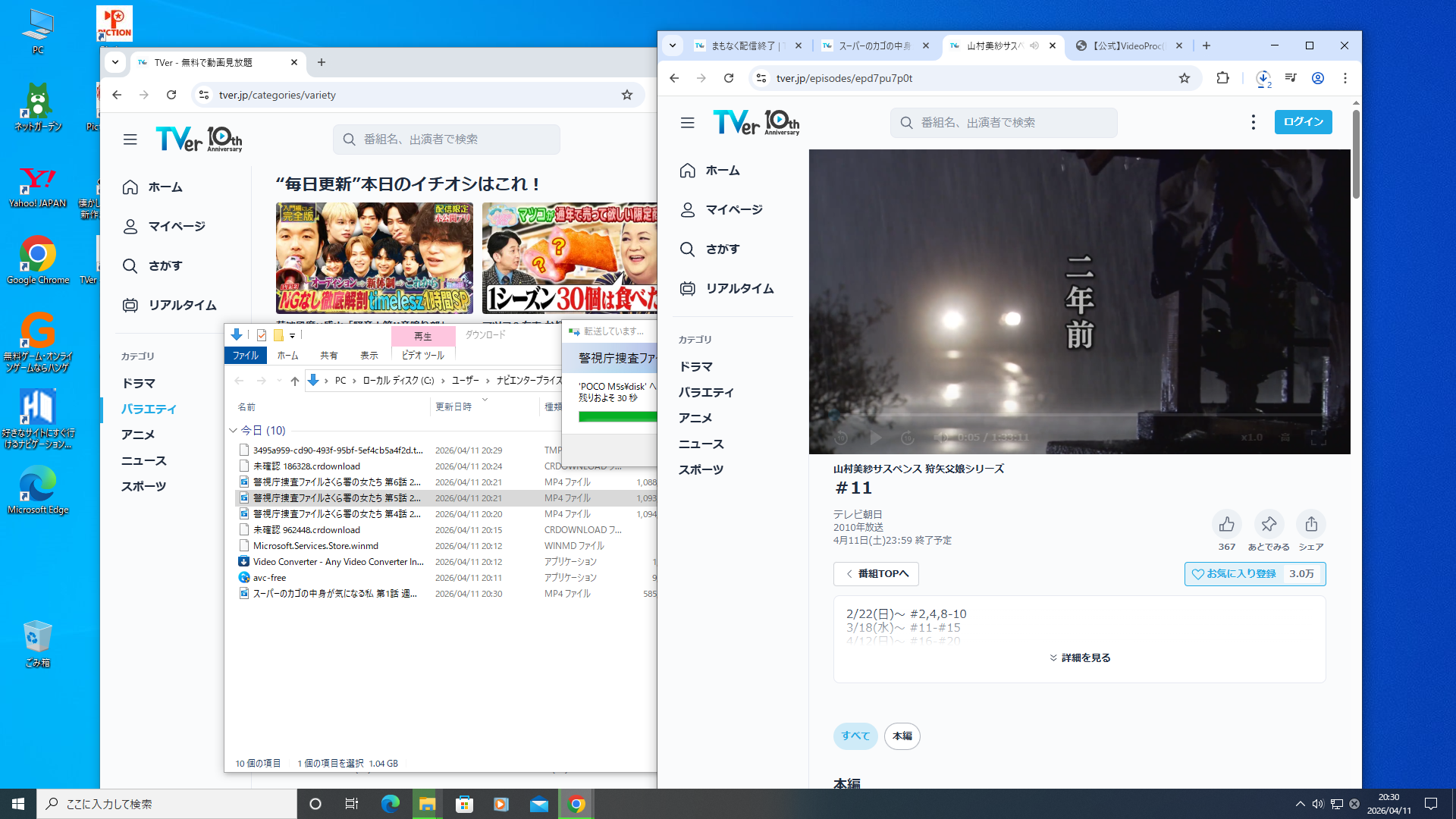Open hamburger menu on TVer episode page
1456x819 pixels.
coord(687,123)
